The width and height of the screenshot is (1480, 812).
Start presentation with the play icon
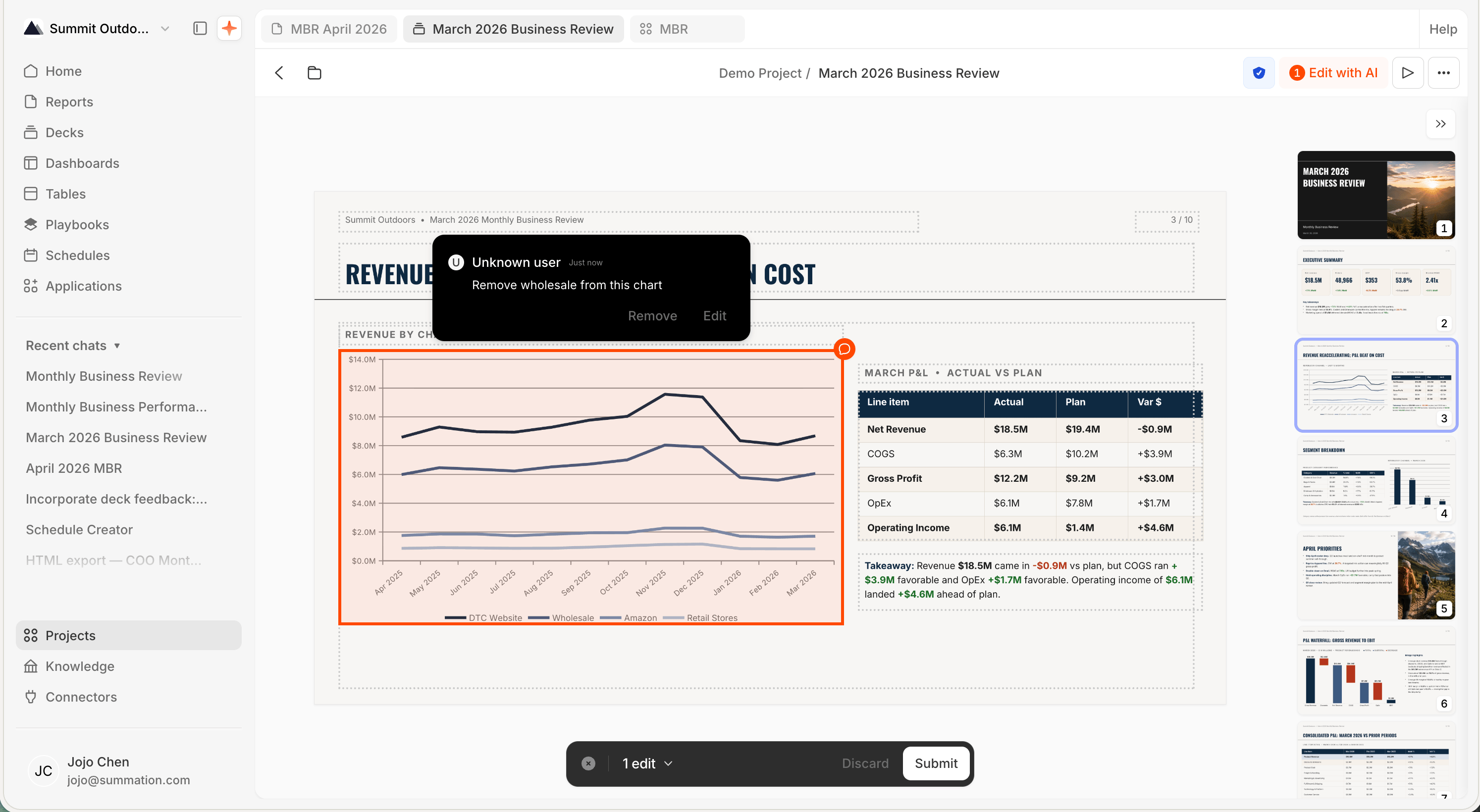coord(1408,73)
